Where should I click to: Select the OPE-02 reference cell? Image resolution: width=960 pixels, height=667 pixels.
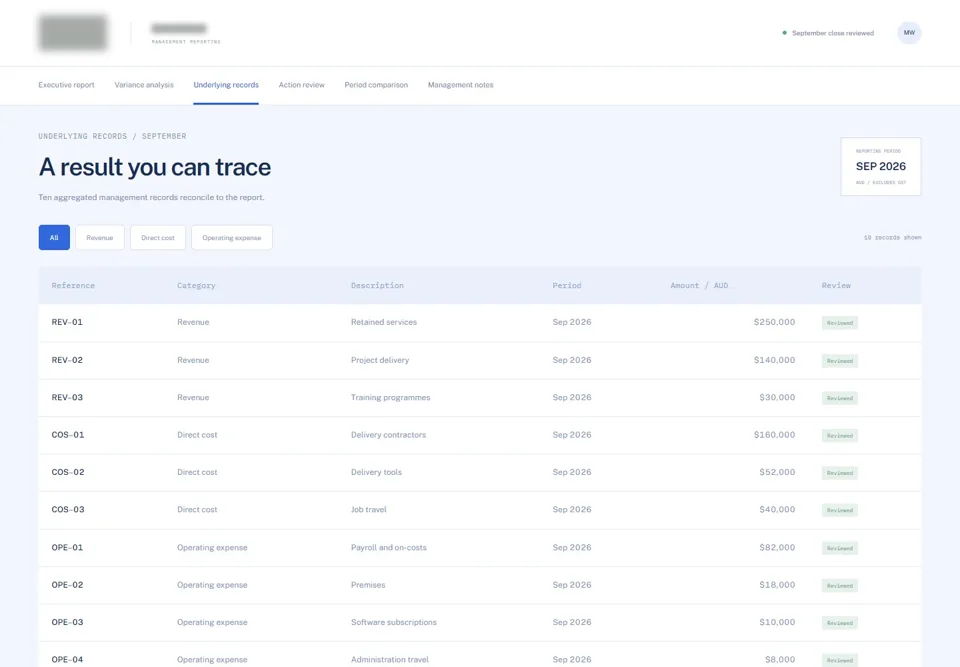[x=67, y=585]
